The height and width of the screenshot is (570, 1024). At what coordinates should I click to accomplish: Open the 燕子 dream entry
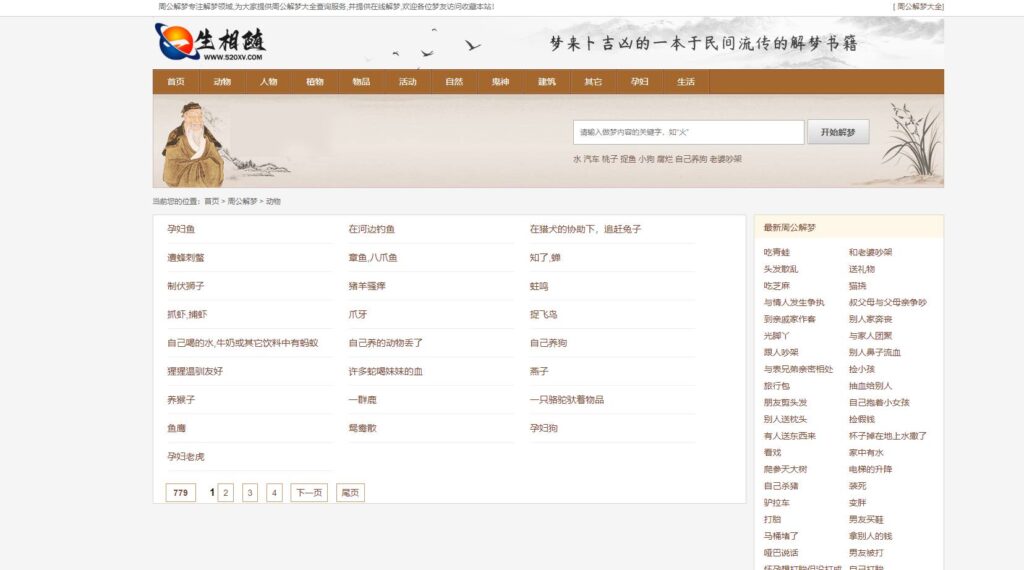(x=539, y=371)
